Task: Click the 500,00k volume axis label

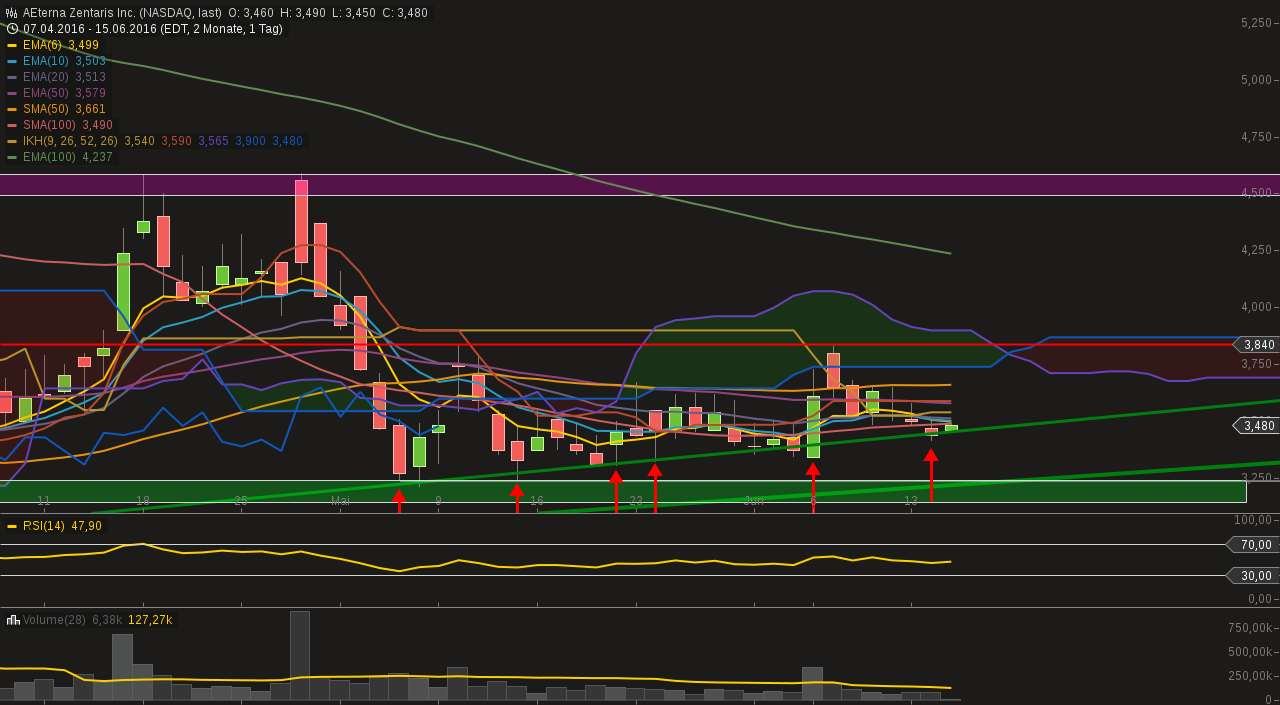Action: pyautogui.click(x=1250, y=652)
